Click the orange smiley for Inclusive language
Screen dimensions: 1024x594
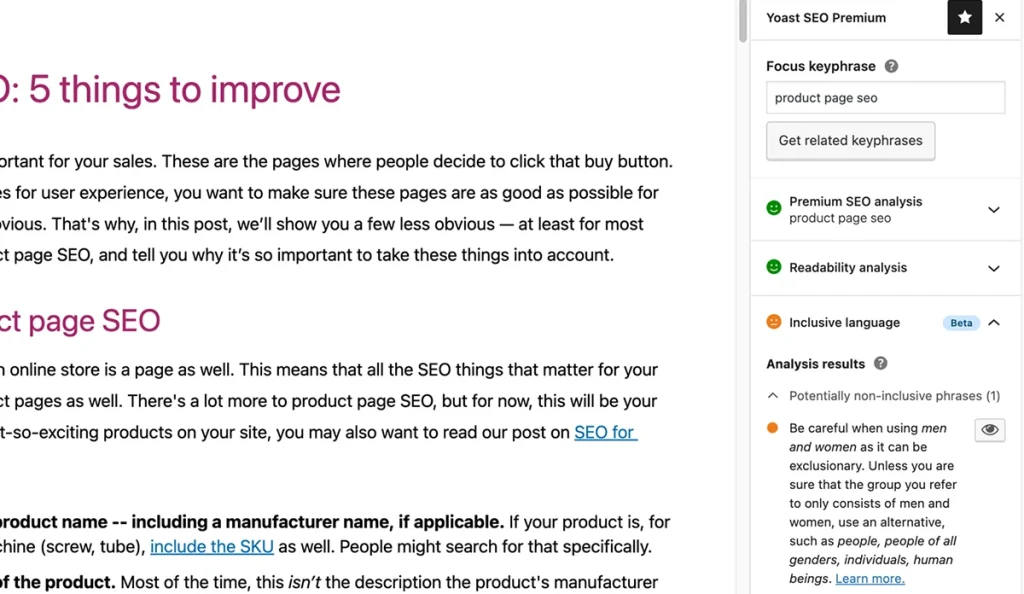coord(773,322)
